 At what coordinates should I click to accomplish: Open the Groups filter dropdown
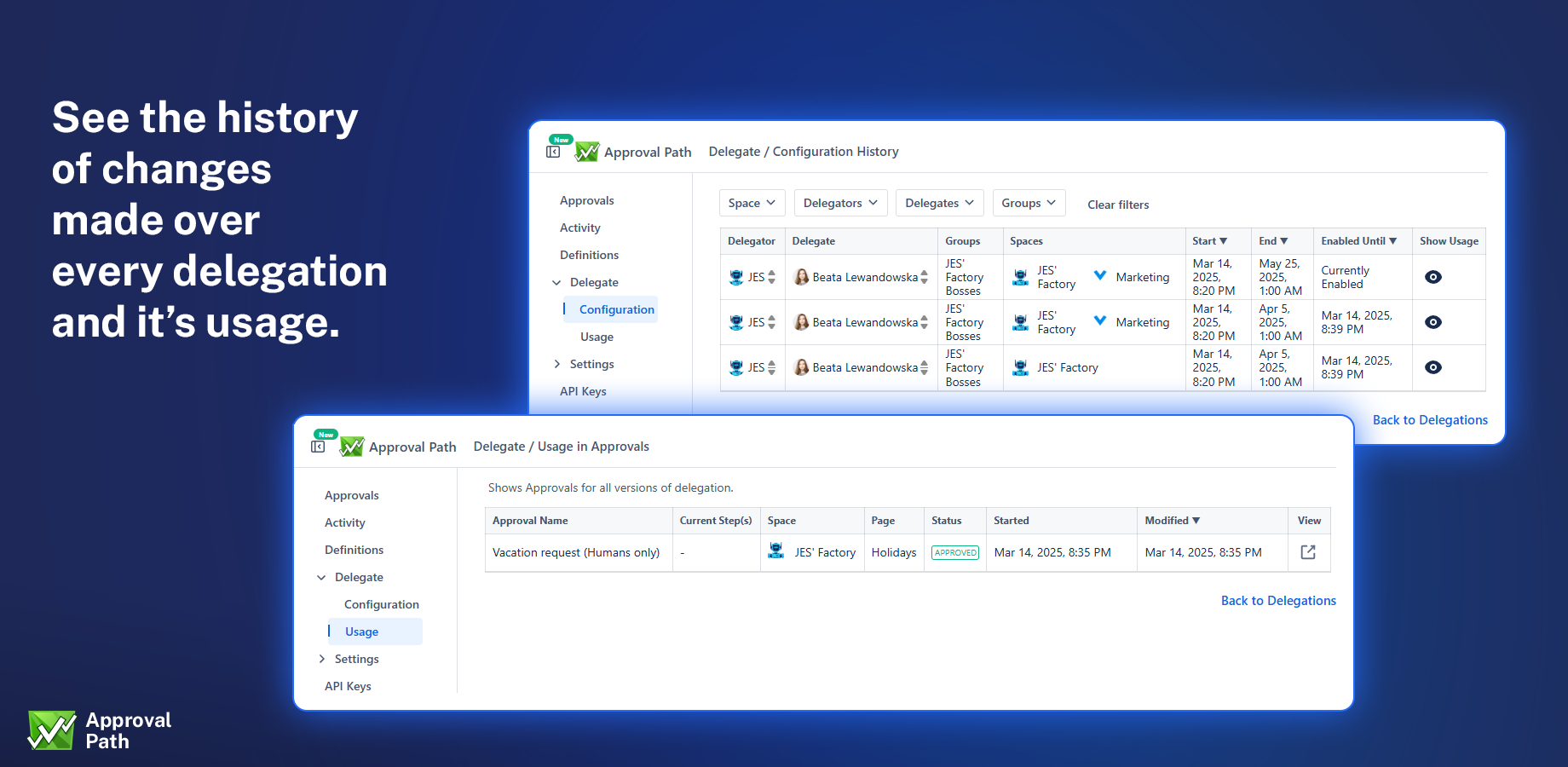point(1029,203)
